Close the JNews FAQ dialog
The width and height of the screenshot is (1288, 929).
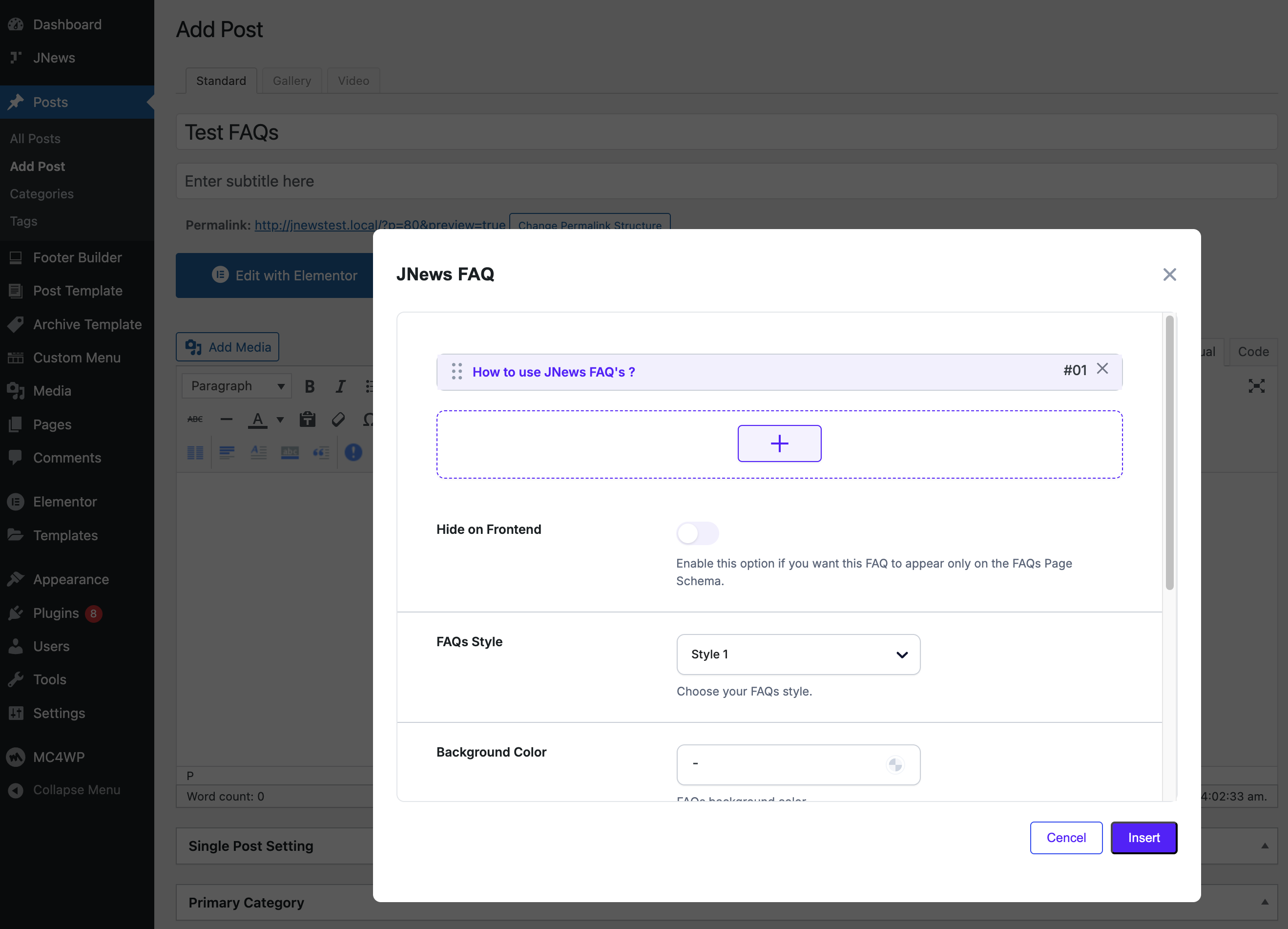click(1169, 274)
